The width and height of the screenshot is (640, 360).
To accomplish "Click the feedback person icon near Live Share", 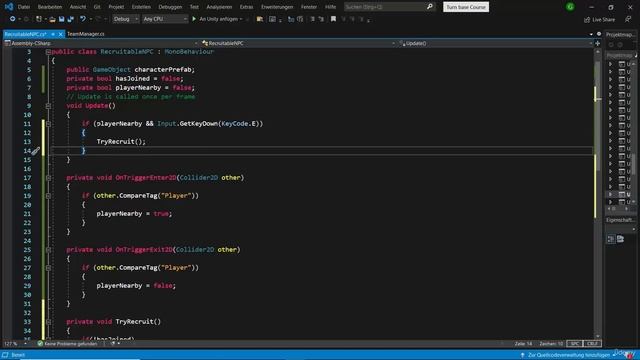I will (x=628, y=19).
